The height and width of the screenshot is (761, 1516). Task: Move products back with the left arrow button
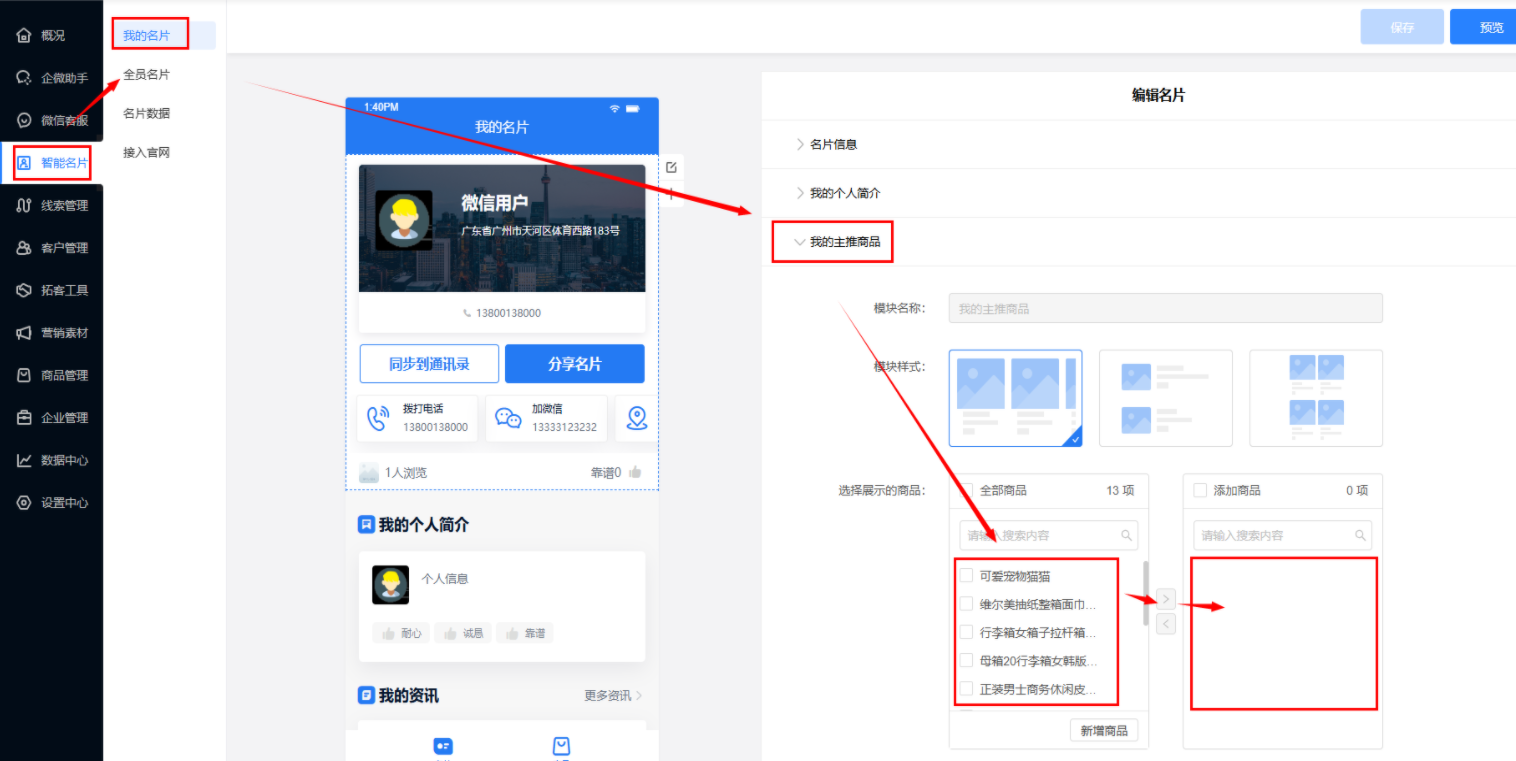click(x=1166, y=623)
